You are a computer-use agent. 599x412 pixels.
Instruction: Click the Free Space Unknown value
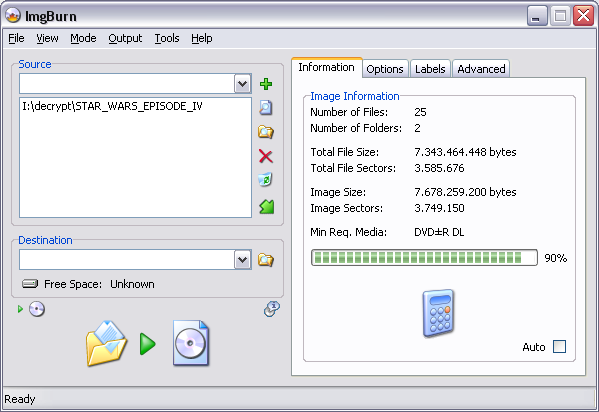click(x=132, y=284)
